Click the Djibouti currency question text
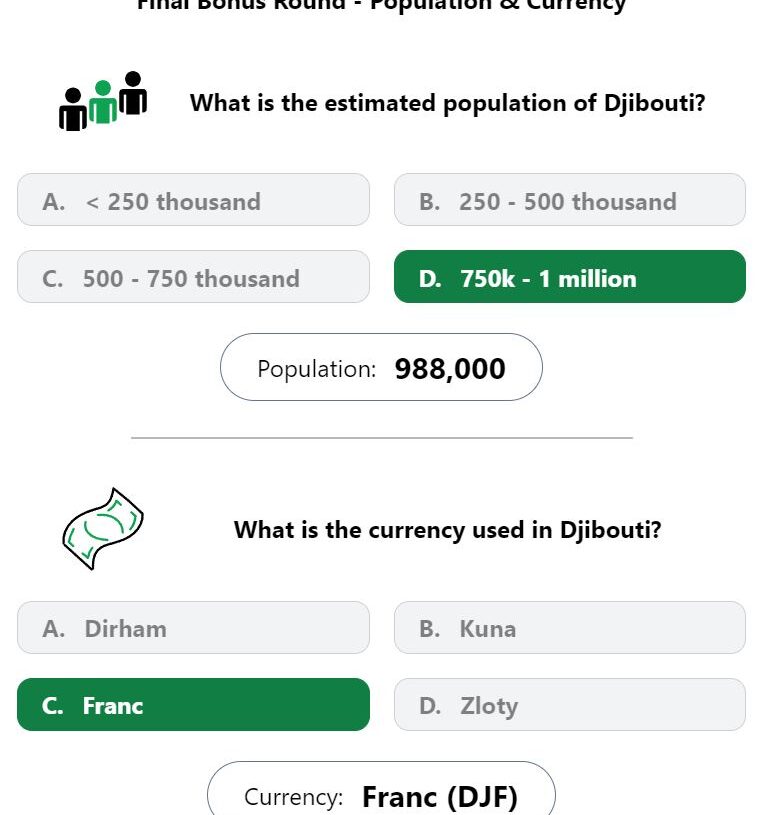 click(448, 530)
